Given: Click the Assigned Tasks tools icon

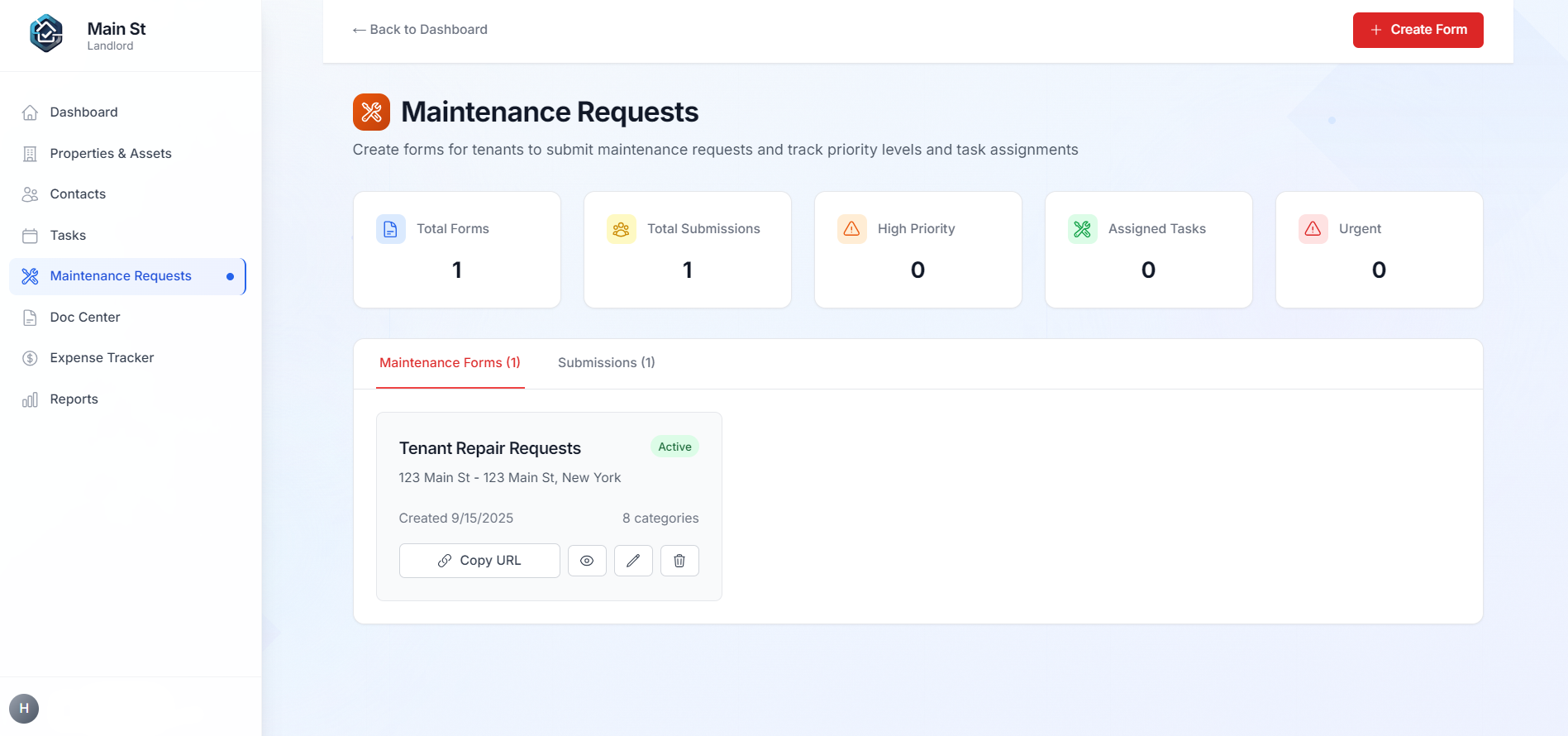Looking at the screenshot, I should pyautogui.click(x=1083, y=229).
